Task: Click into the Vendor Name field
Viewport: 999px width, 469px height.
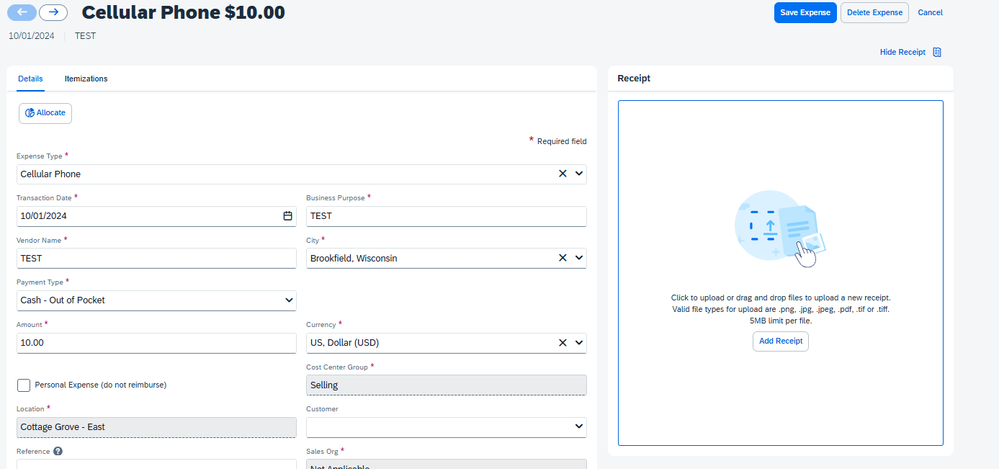Action: tap(156, 258)
